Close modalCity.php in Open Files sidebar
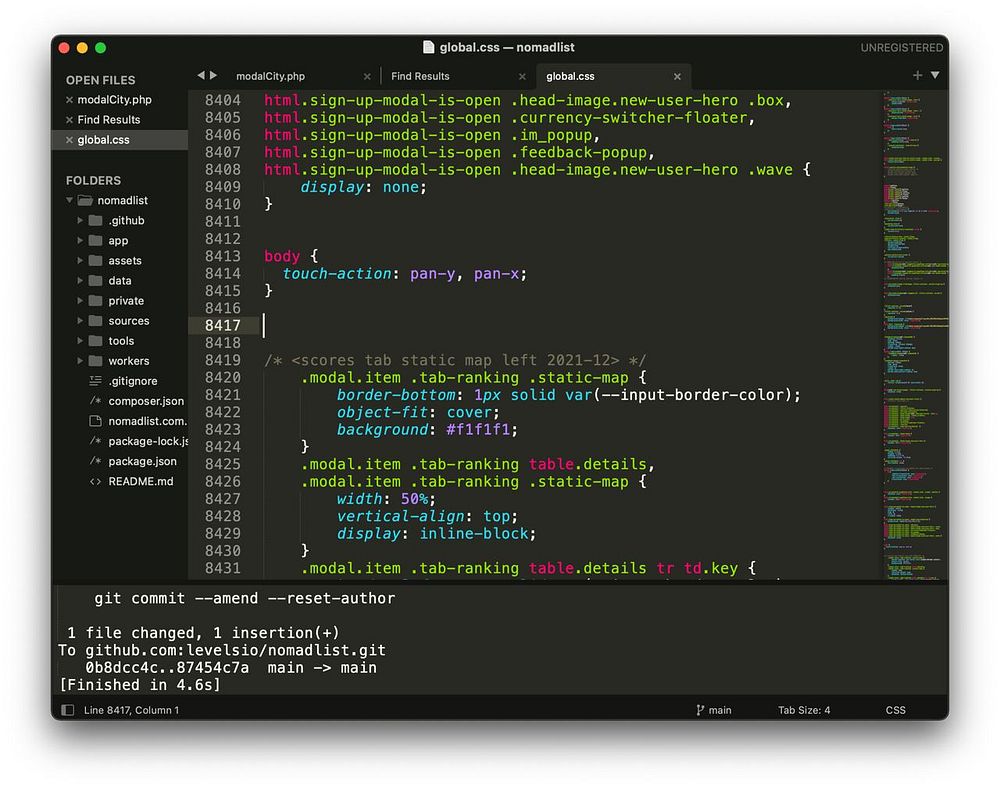The height and width of the screenshot is (788, 1000). (69, 99)
